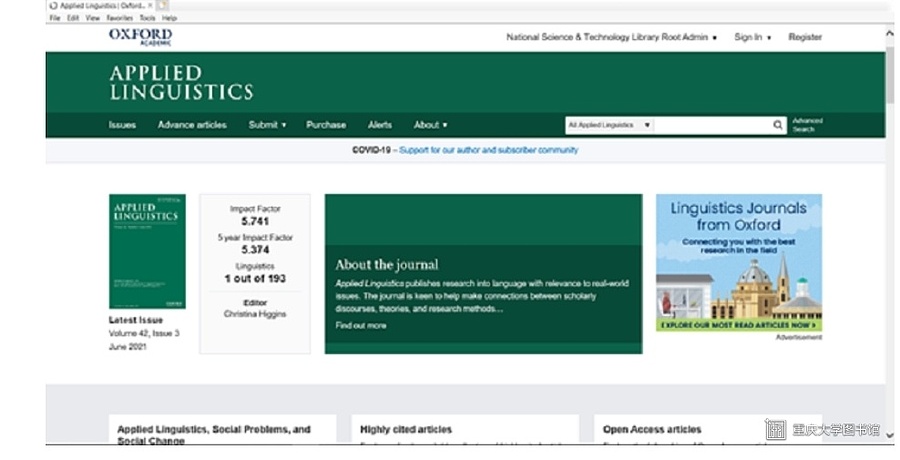Viewport: 900px width, 460px height.
Task: Expand the All Applied Linguistics search scope dropdown
Action: (609, 125)
